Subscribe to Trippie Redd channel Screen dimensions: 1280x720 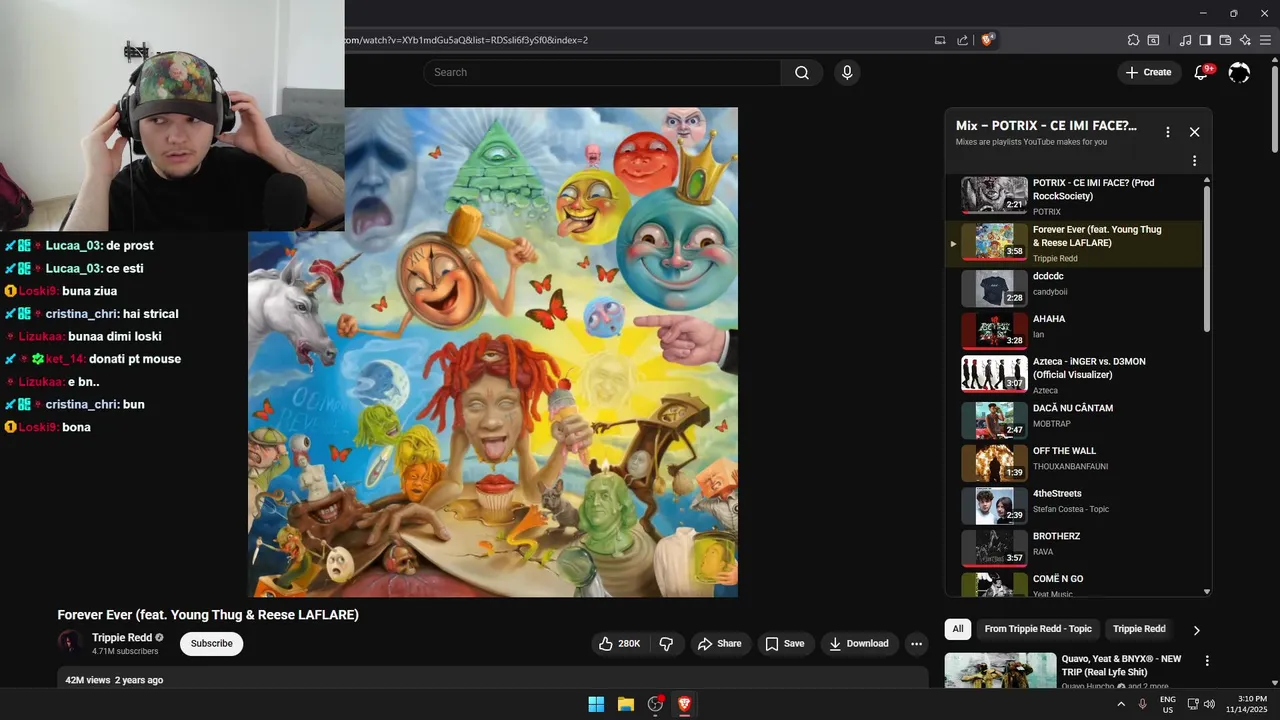(212, 644)
